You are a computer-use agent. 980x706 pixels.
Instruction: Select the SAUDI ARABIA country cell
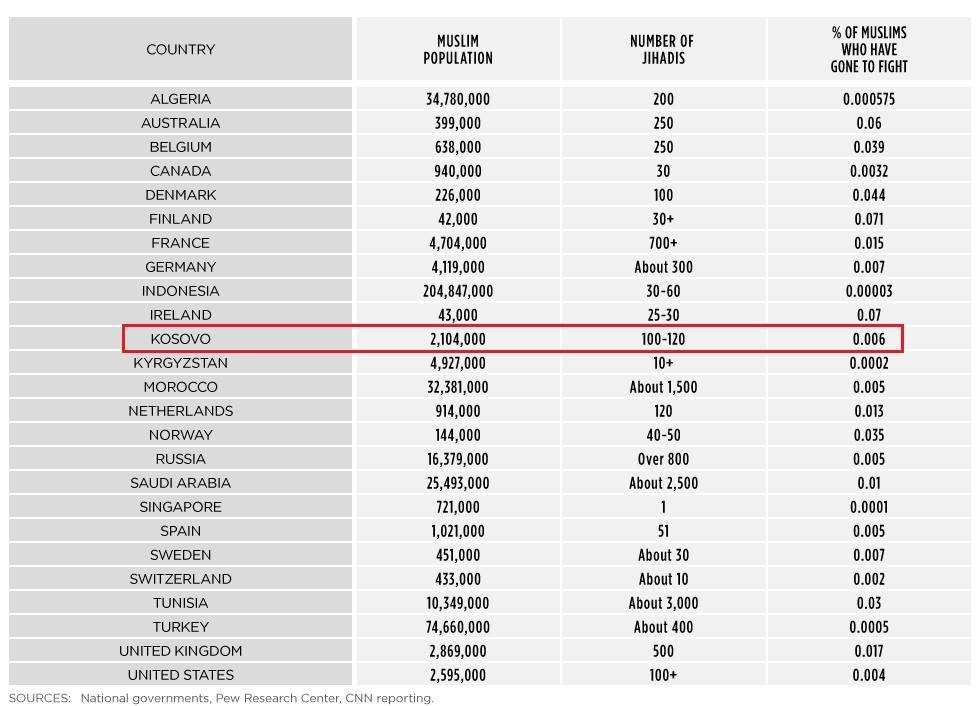181,483
